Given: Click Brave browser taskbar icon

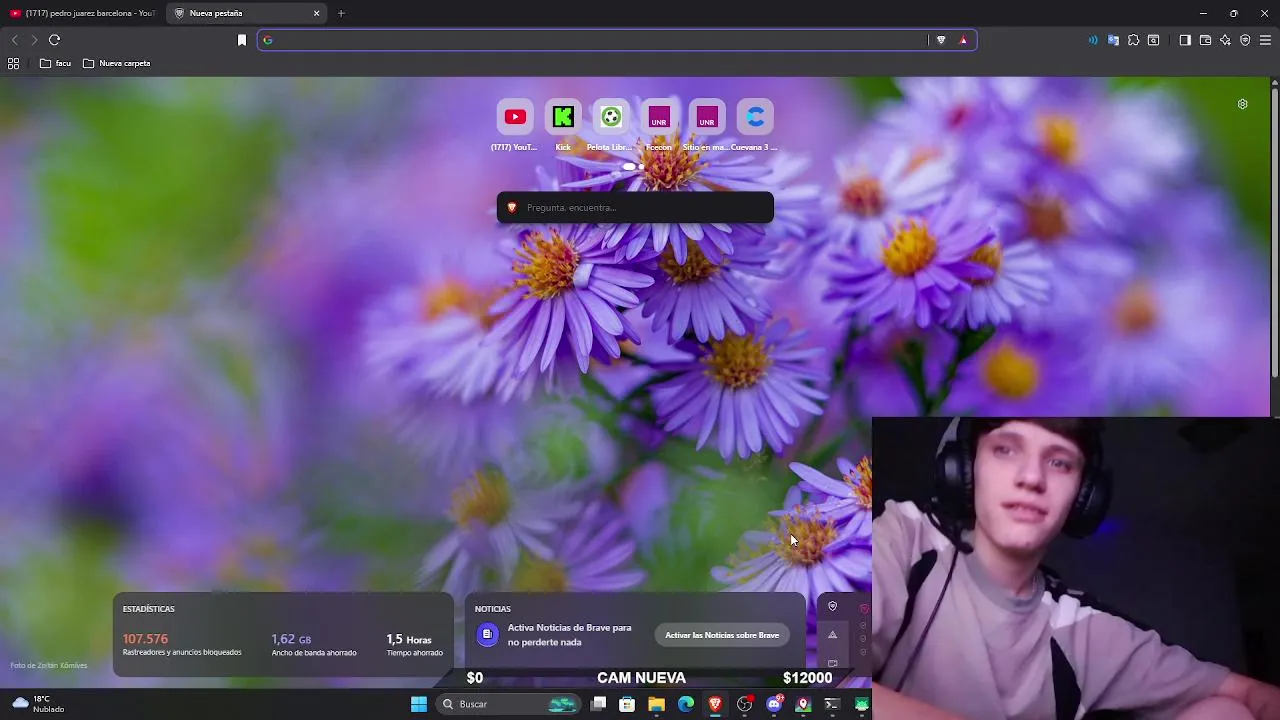Looking at the screenshot, I should tap(715, 704).
